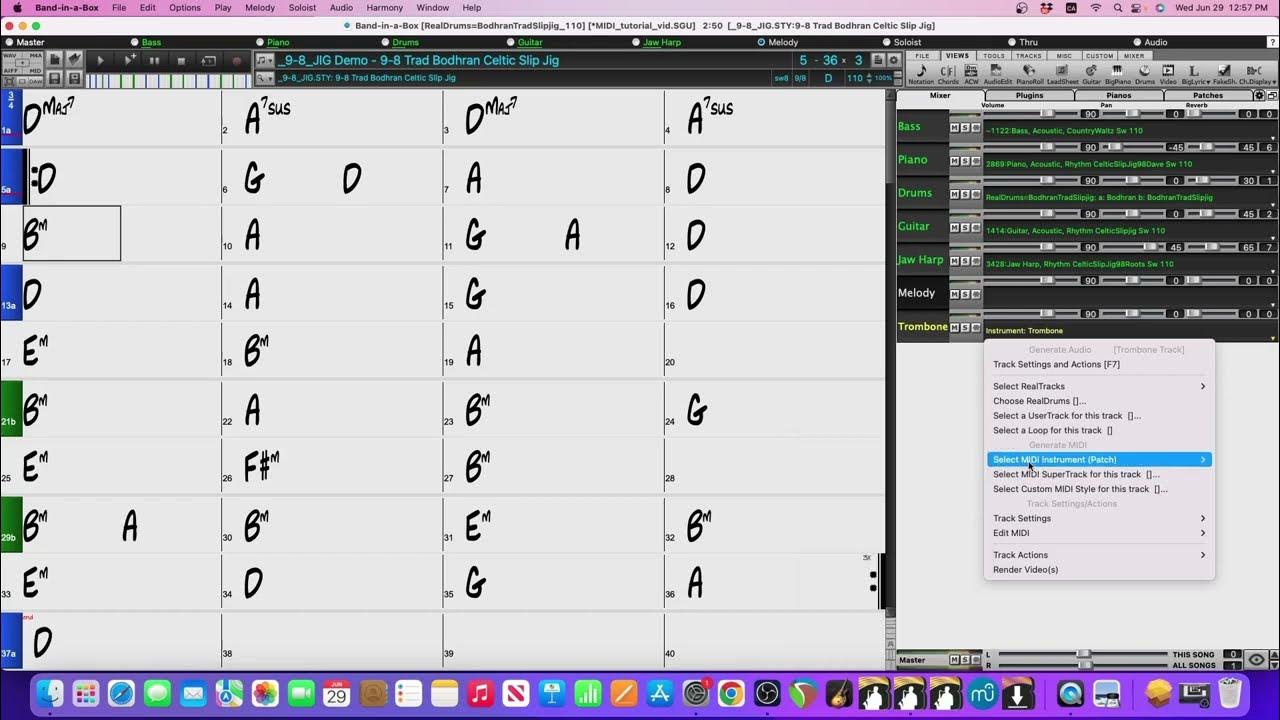Click the style picker search icon
Screen dimensions: 1280x720
(264, 78)
